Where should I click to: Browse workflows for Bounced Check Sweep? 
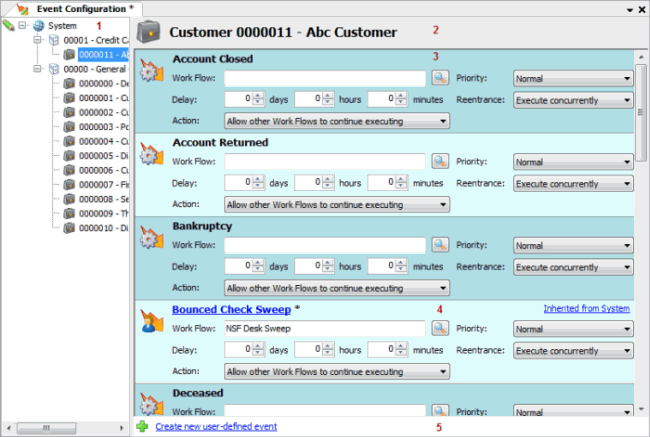440,327
